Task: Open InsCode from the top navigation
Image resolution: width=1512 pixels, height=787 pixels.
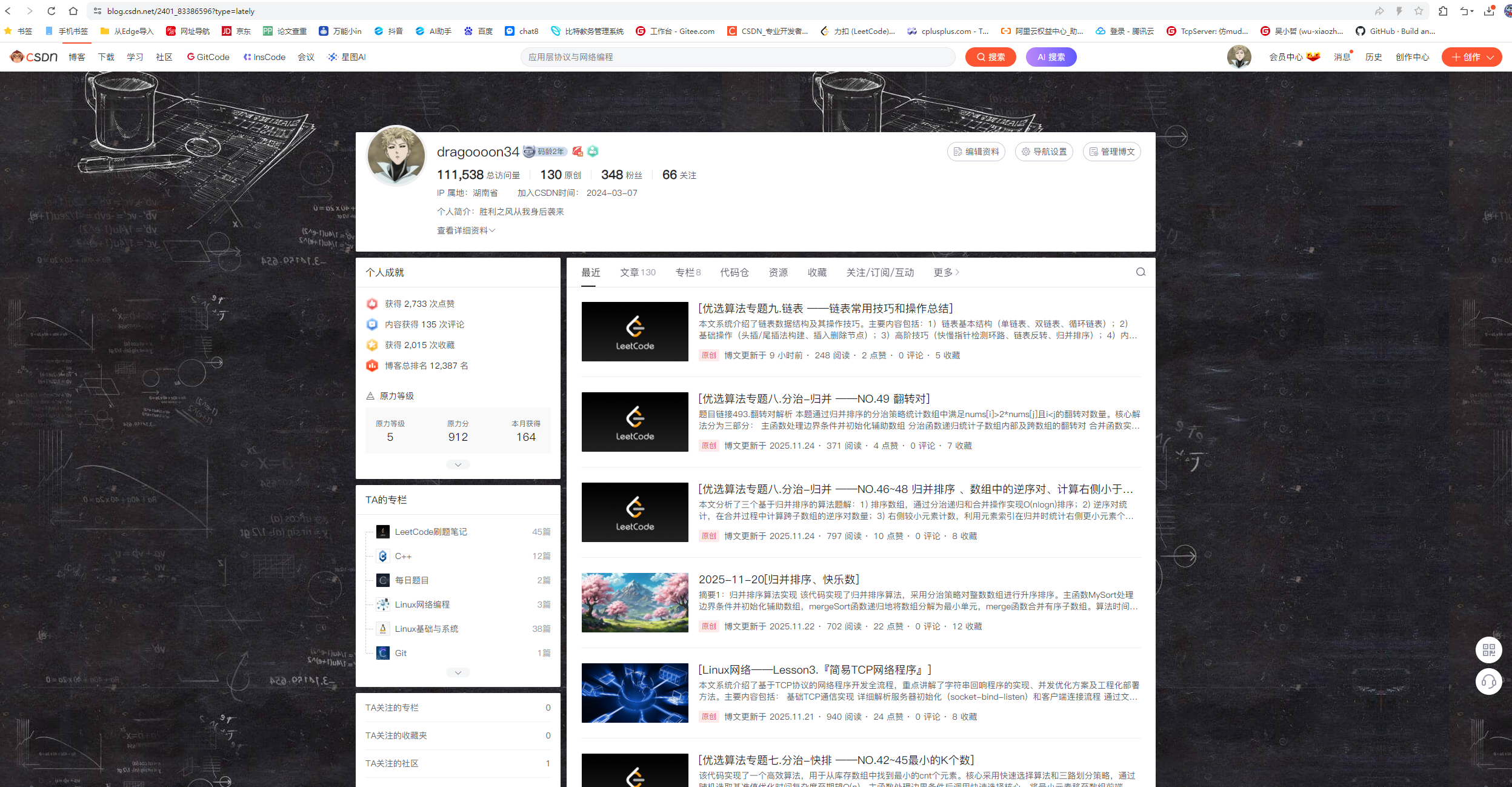Action: pos(264,56)
